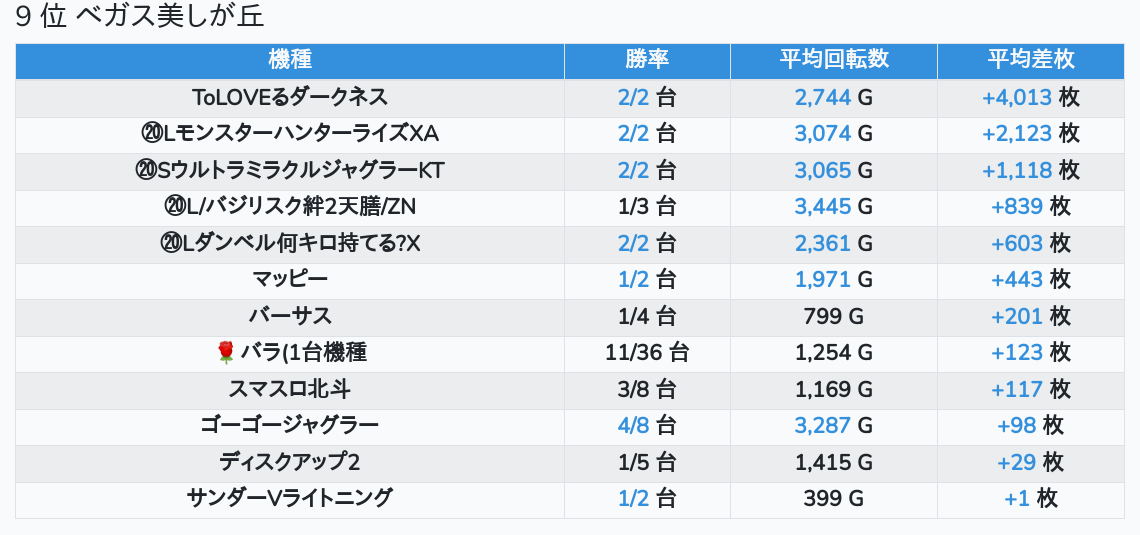Sort by the 平均回転数 column header
Viewport: 1140px width, 535px height.
pos(833,60)
